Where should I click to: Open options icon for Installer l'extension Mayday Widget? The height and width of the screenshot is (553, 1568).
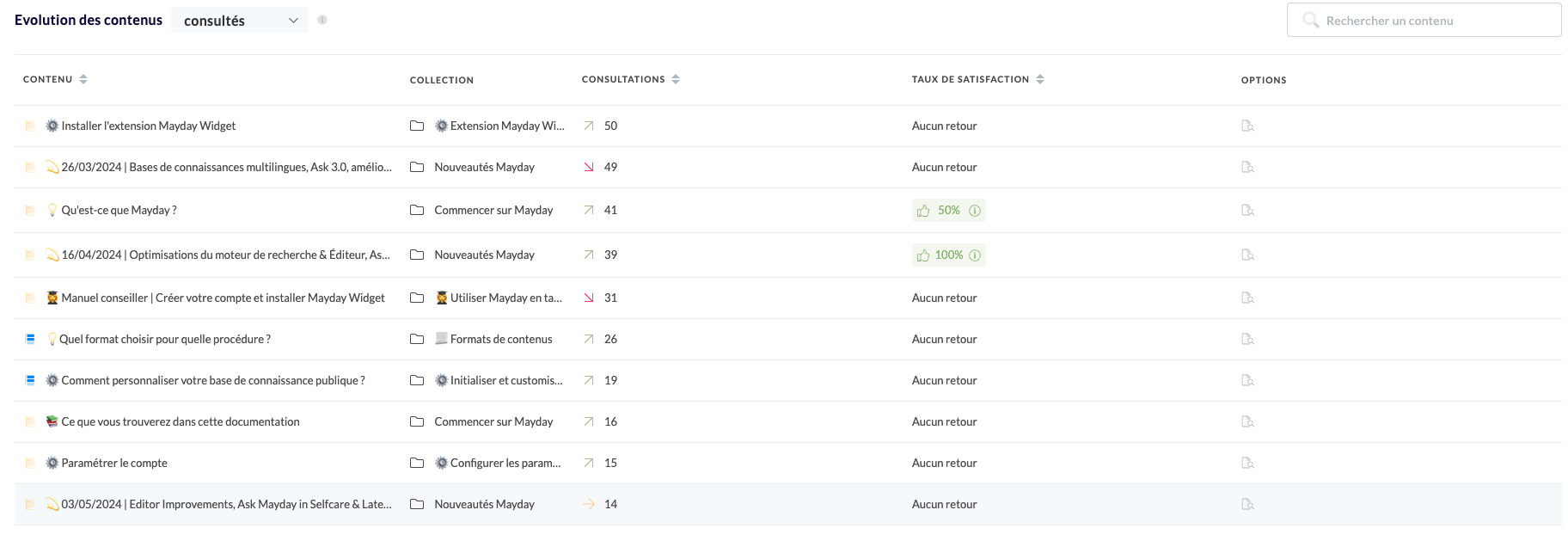(x=1247, y=126)
